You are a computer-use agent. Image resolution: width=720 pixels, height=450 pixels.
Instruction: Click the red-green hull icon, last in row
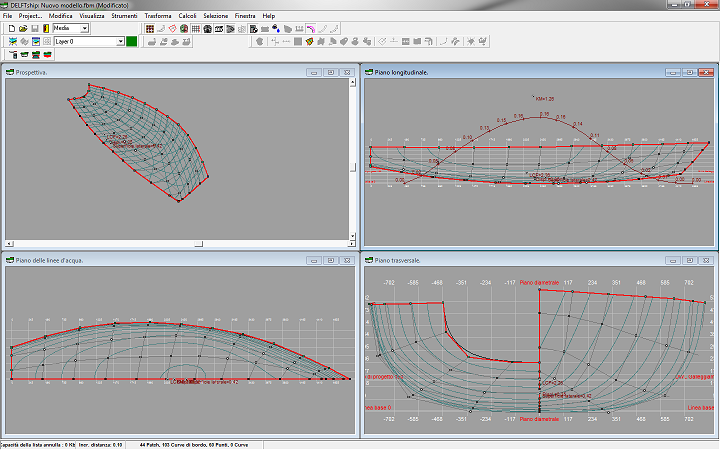point(47,55)
